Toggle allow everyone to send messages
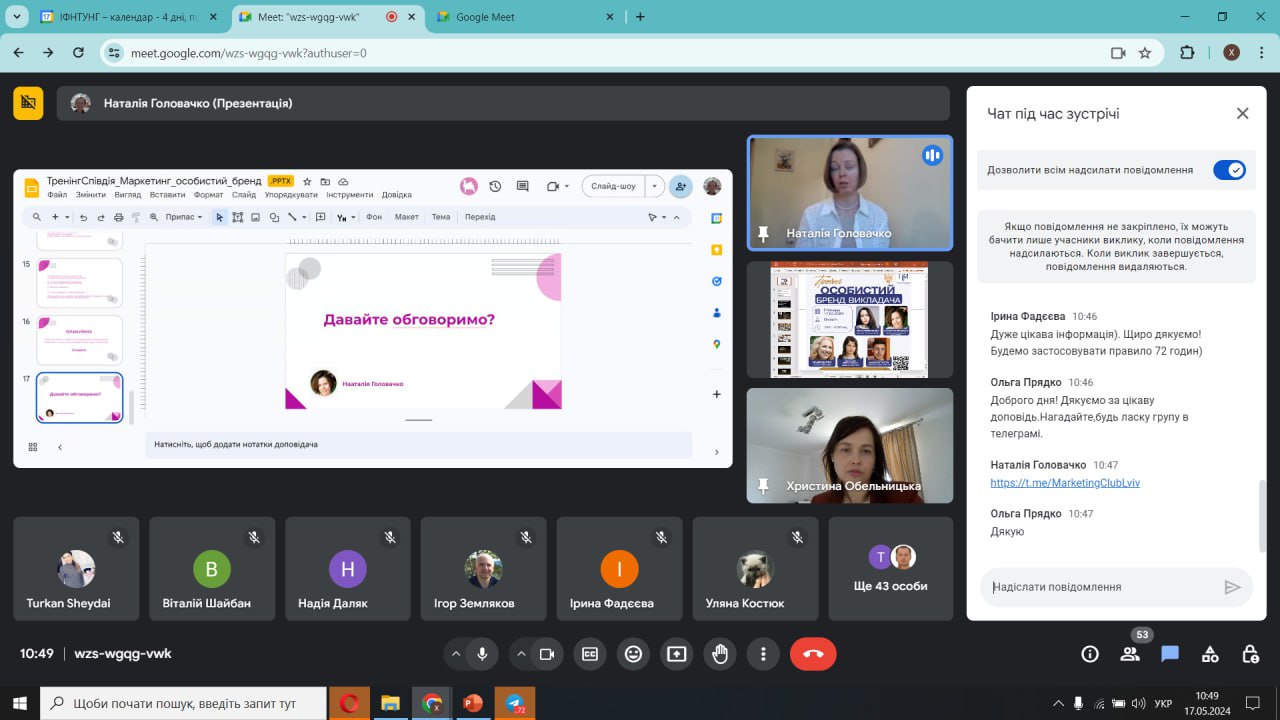Screen dimensions: 1280x720 [1229, 170]
